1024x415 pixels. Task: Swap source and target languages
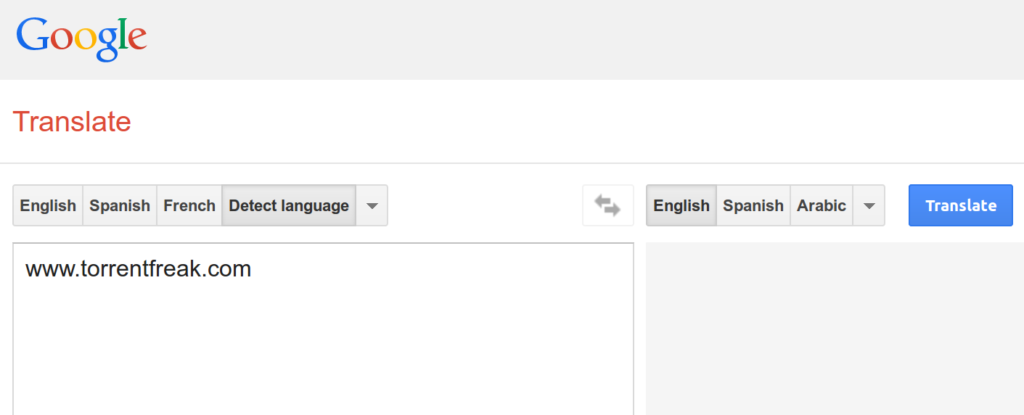[x=608, y=206]
